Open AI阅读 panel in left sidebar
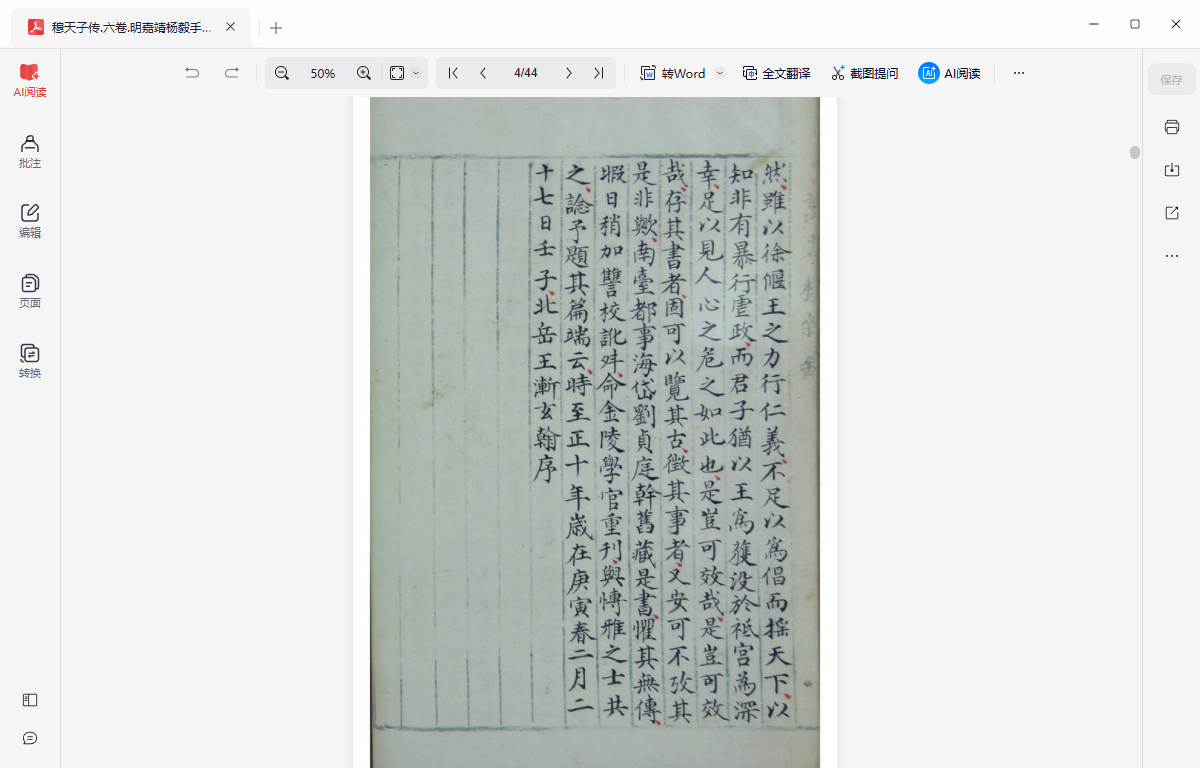 click(30, 80)
